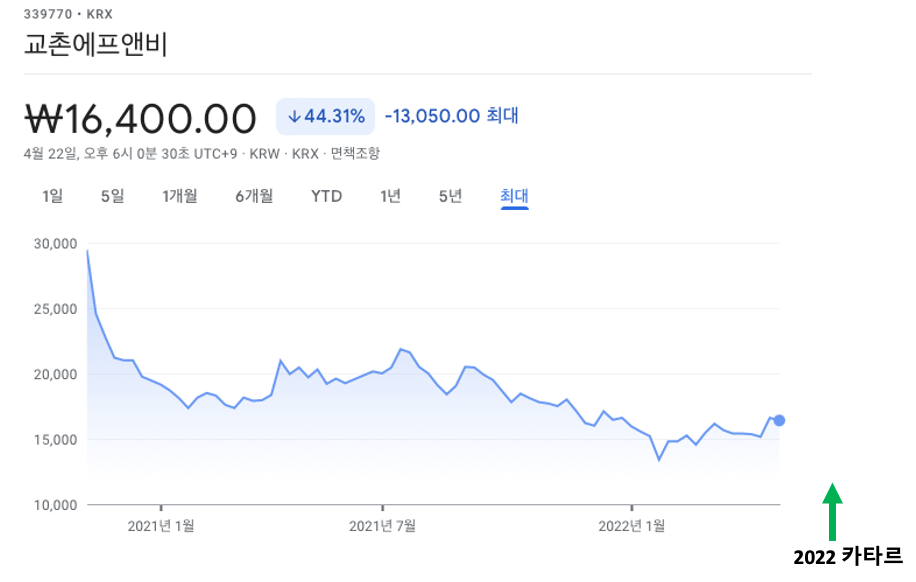Select the 1년 range tab
This screenshot has width=916, height=582.
point(390,196)
